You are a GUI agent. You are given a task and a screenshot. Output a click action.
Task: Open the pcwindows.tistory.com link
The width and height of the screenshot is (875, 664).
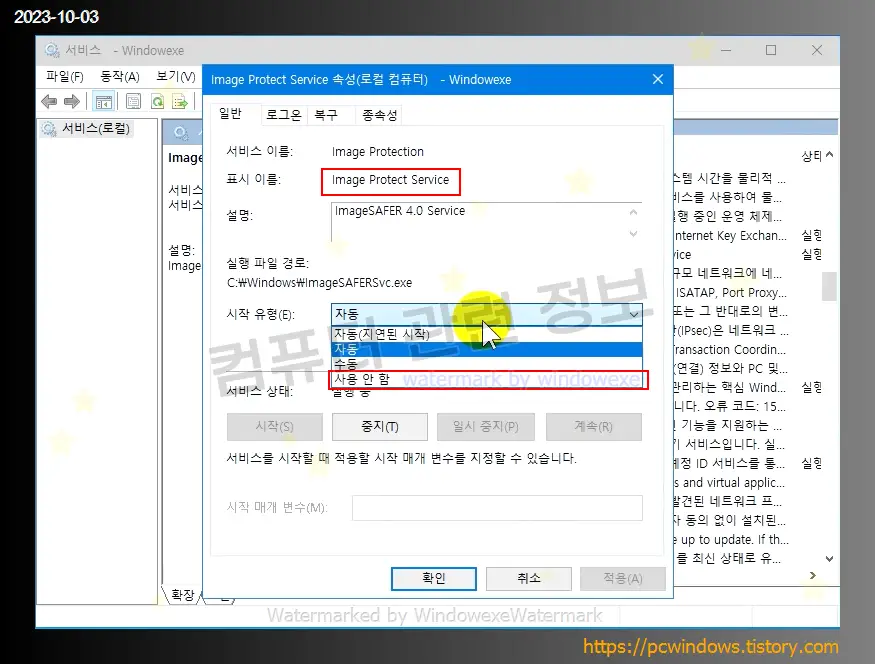(x=710, y=647)
